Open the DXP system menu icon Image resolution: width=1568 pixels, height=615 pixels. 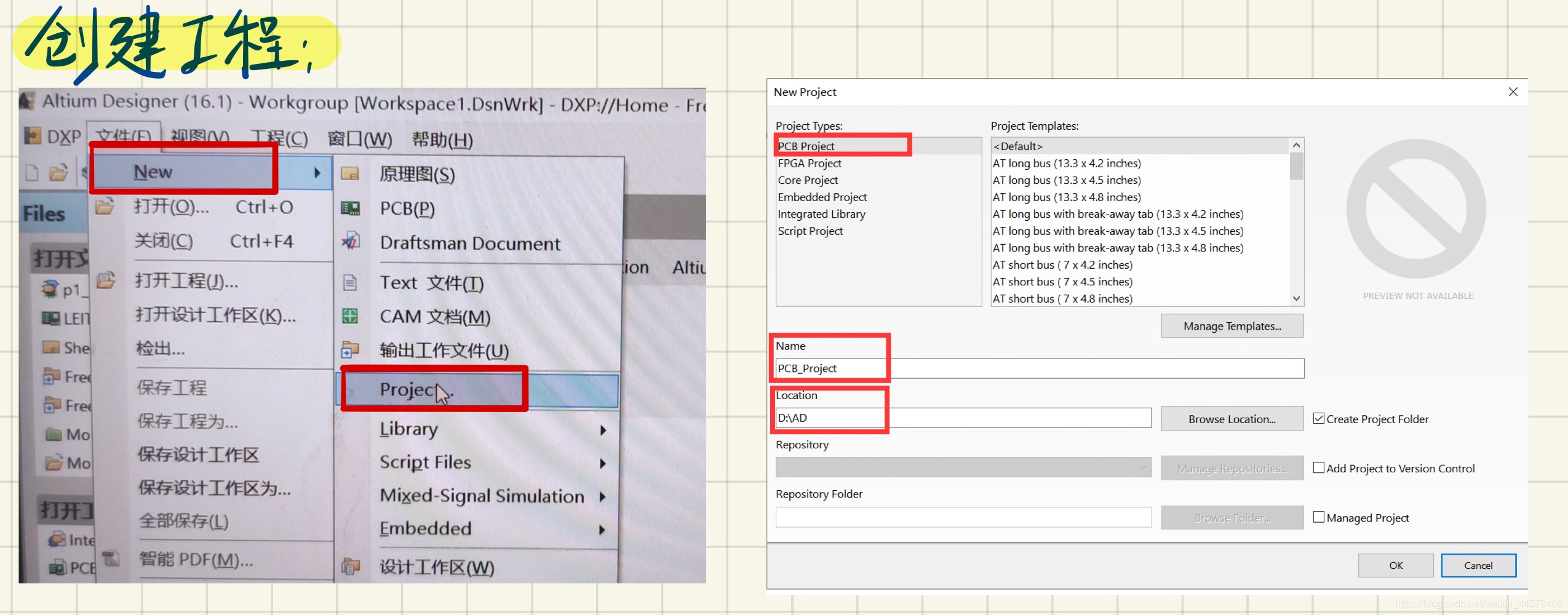[33, 136]
